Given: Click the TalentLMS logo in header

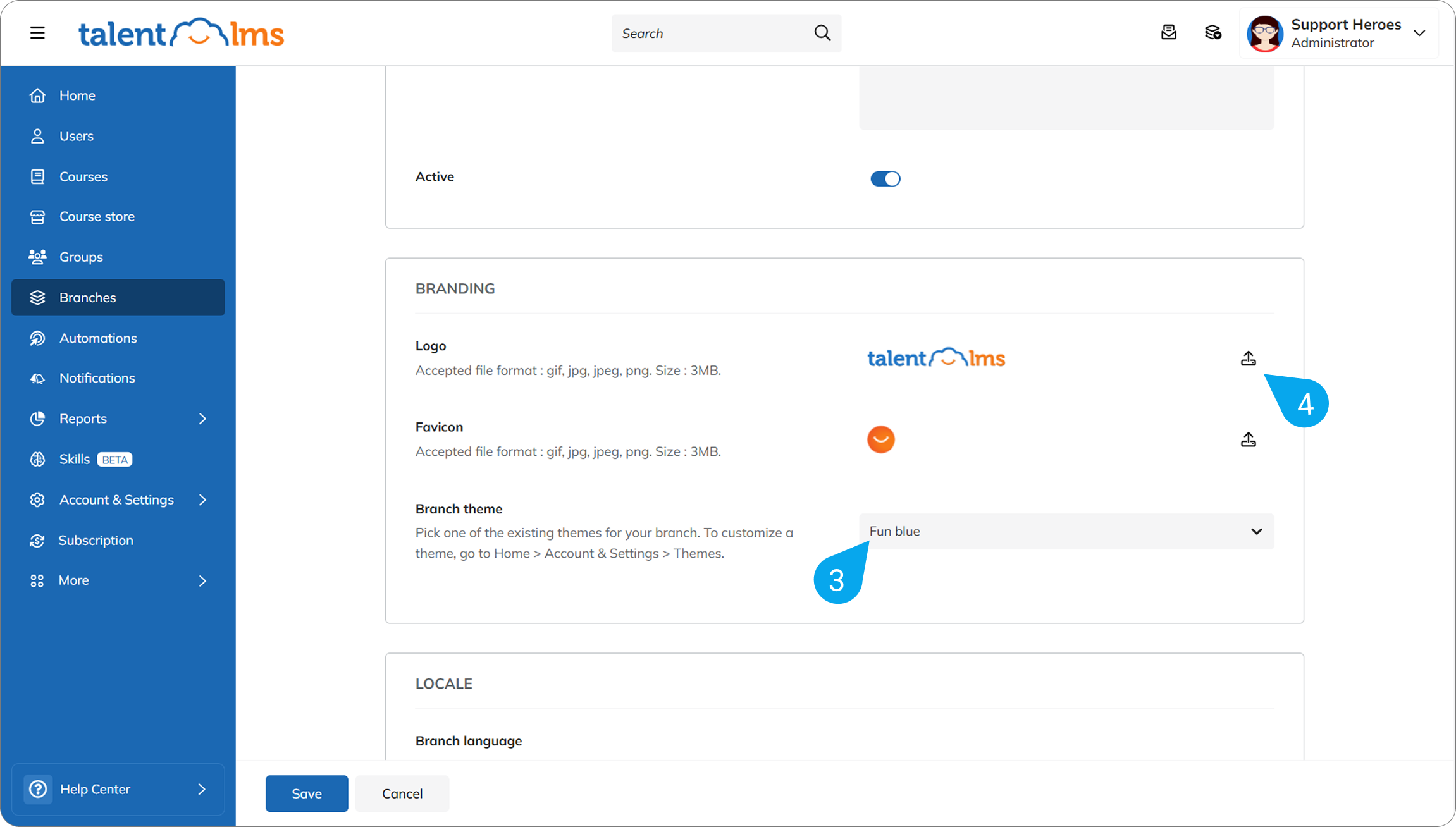Looking at the screenshot, I should [x=181, y=33].
